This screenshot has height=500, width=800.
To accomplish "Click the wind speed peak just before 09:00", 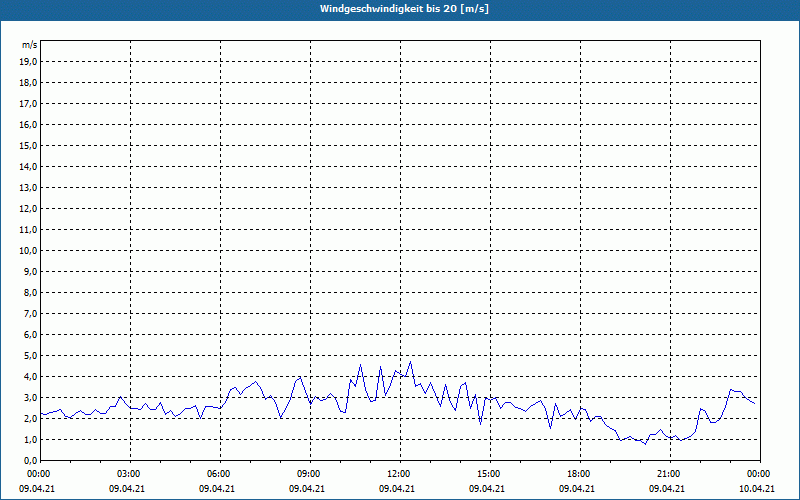I will coord(299,378).
